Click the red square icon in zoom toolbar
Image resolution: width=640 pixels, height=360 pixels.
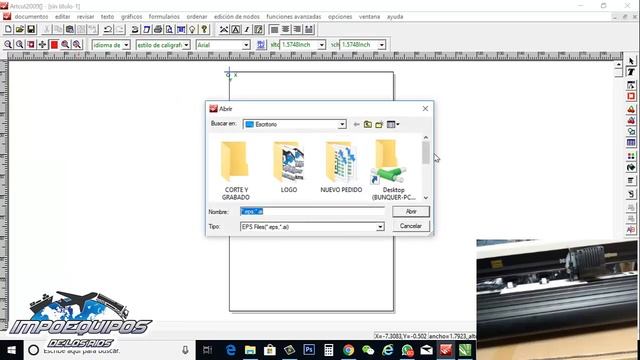tap(54, 44)
